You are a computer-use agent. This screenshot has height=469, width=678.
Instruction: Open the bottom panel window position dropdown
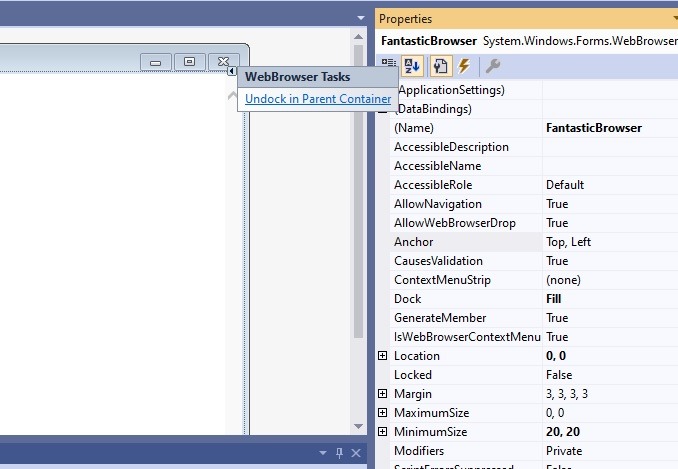click(x=323, y=453)
